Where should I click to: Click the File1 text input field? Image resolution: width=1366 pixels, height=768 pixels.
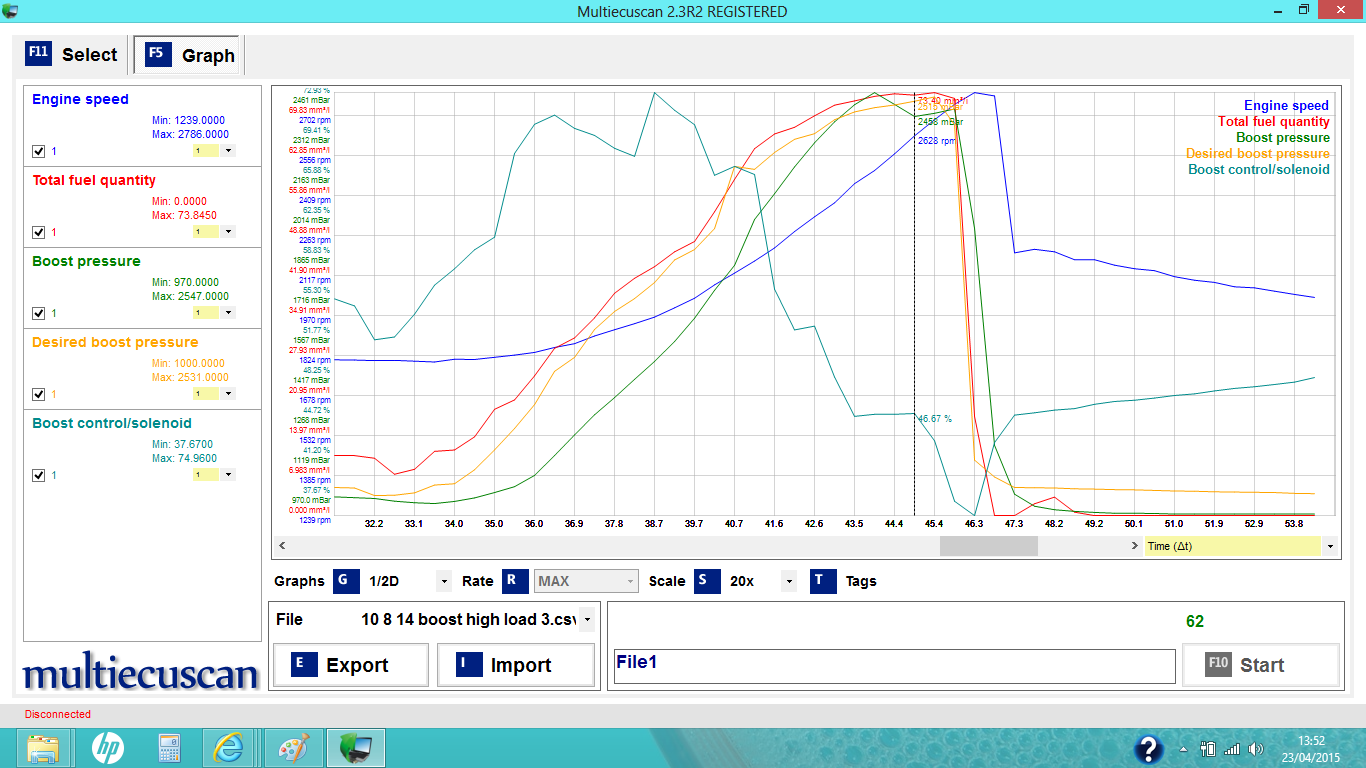tap(894, 666)
